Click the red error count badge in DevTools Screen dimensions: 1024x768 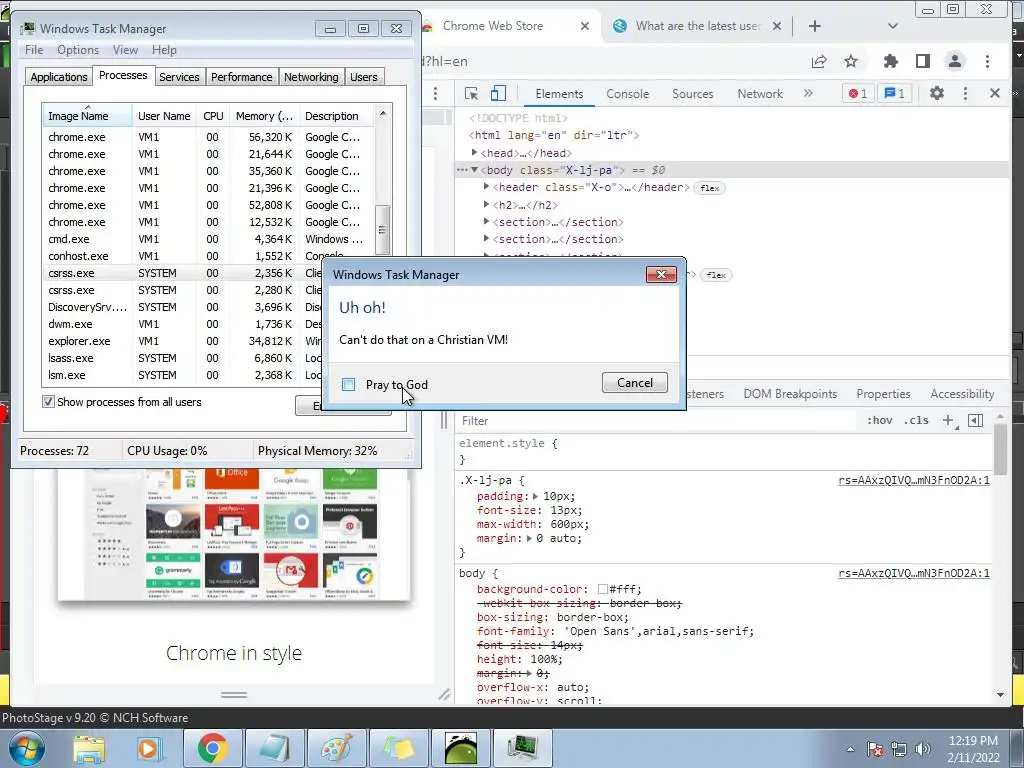point(857,93)
